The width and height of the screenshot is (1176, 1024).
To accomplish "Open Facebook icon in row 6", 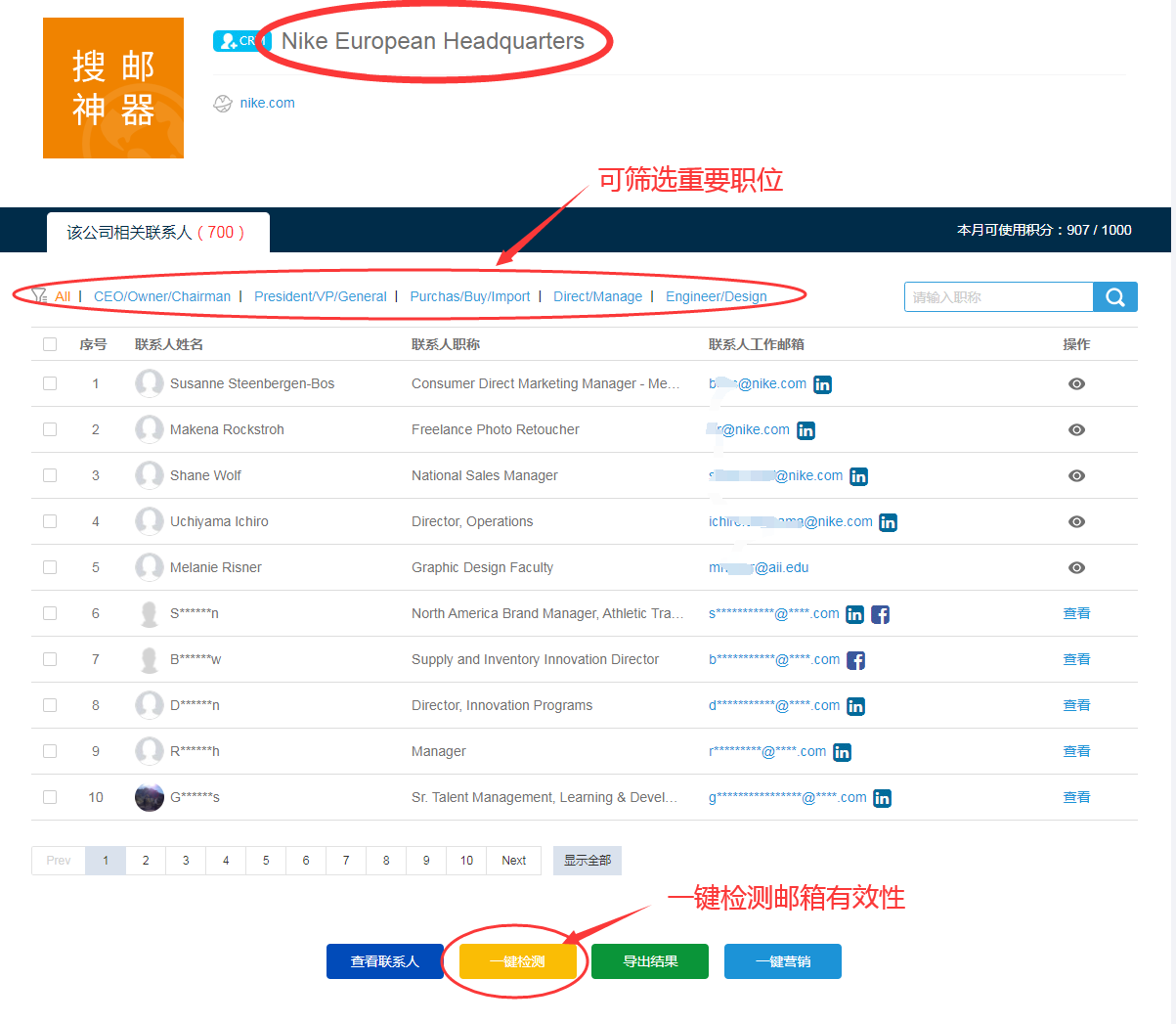I will 880,614.
